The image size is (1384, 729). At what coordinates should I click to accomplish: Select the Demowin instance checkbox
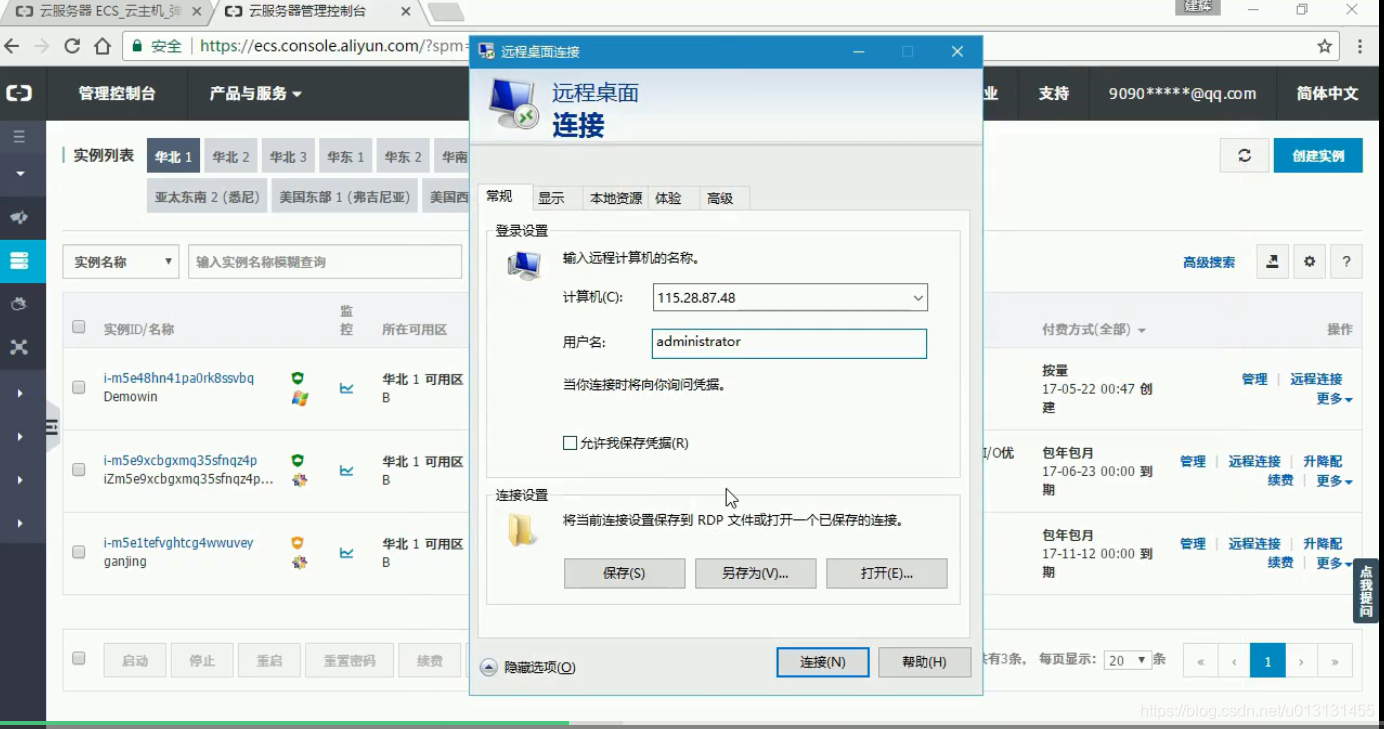tap(79, 387)
